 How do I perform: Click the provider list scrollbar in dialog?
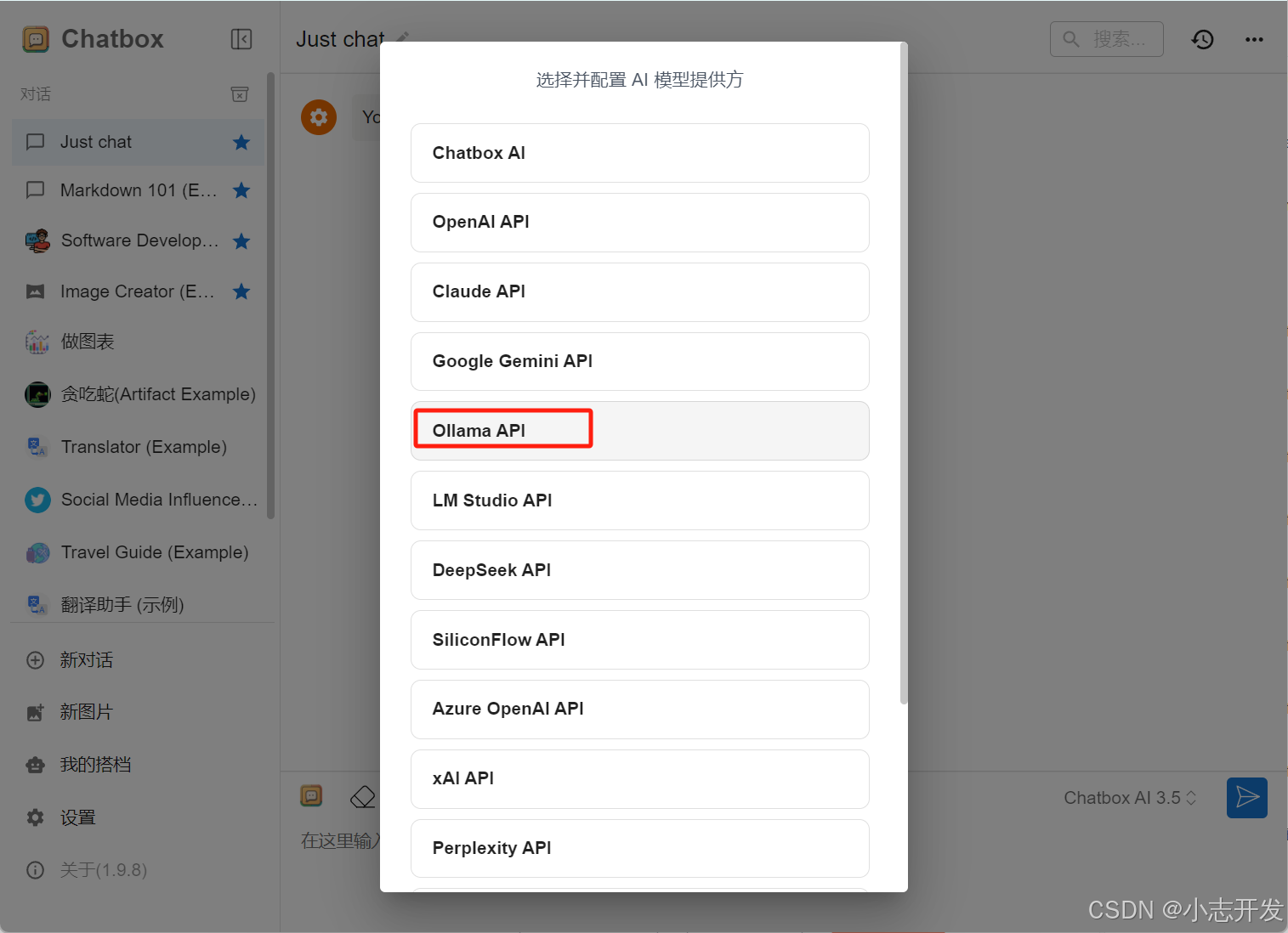point(904,373)
